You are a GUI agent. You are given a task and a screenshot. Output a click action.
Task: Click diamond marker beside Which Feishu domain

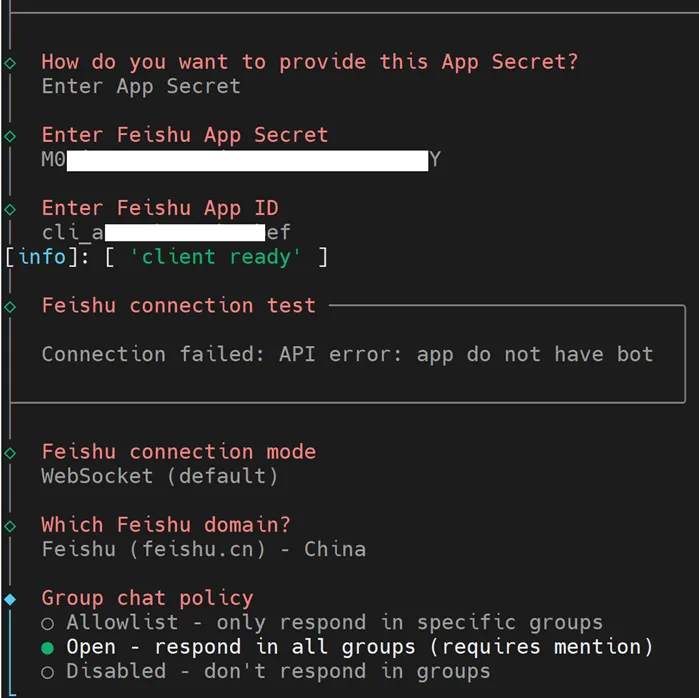point(10,526)
